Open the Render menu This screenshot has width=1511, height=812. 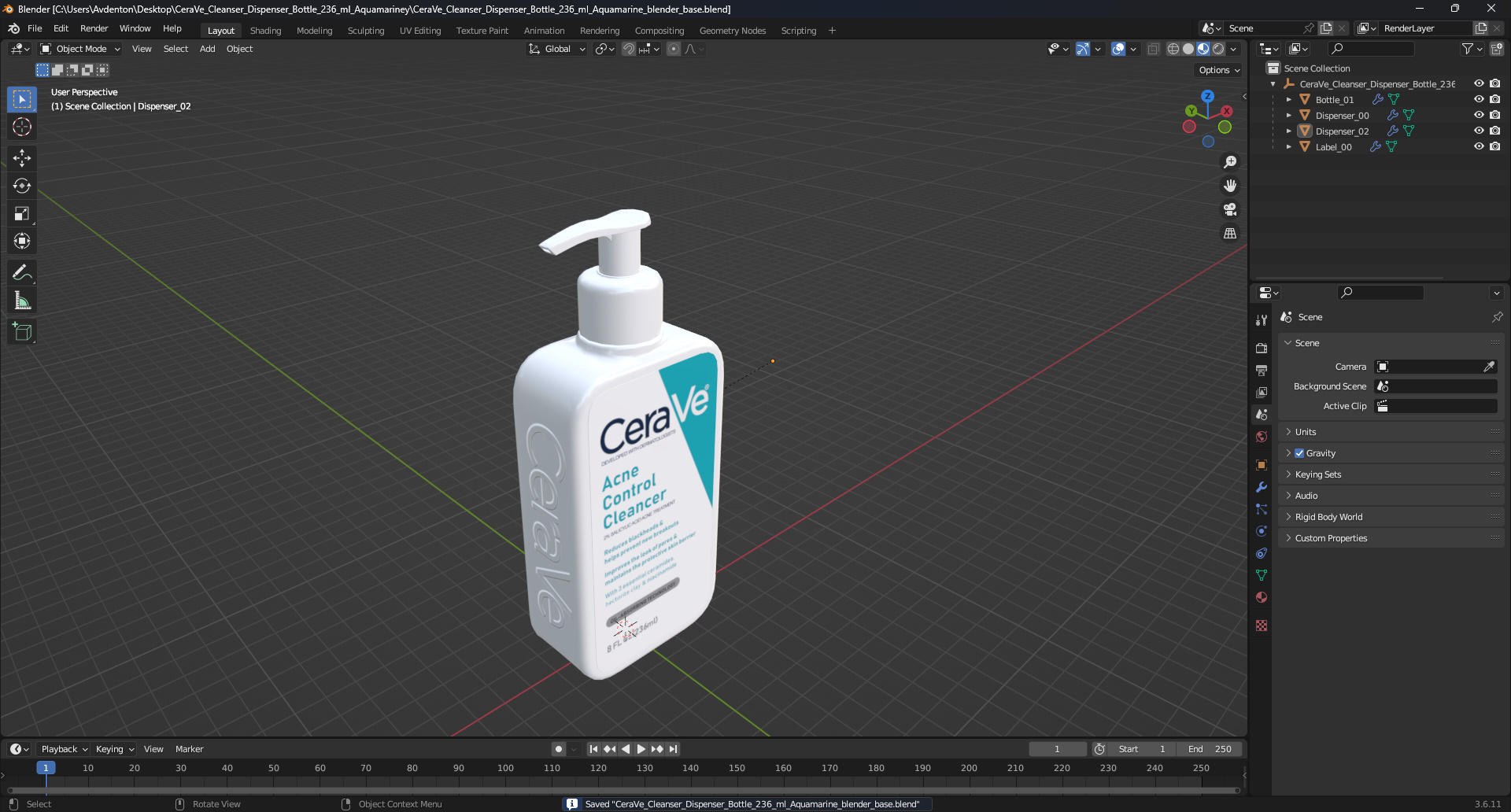point(94,28)
